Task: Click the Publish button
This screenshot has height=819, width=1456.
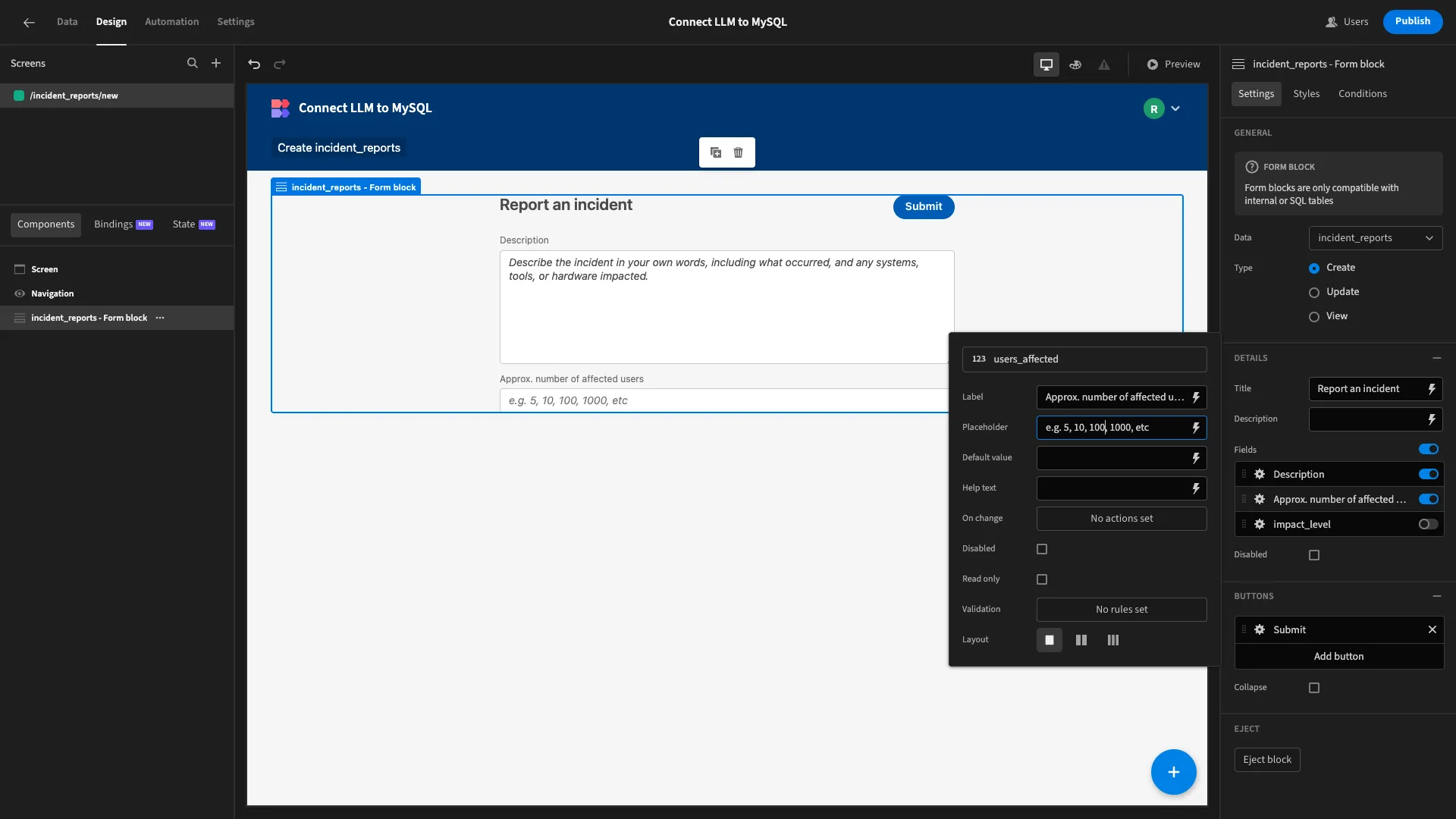Action: pos(1413,21)
